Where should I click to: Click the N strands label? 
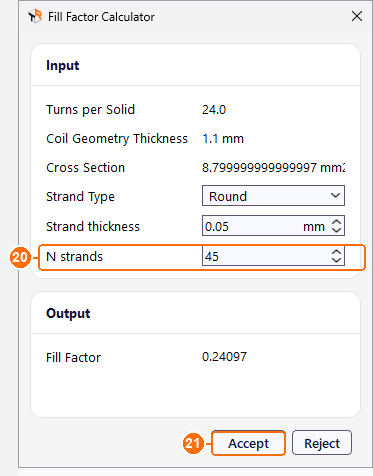[x=74, y=257]
